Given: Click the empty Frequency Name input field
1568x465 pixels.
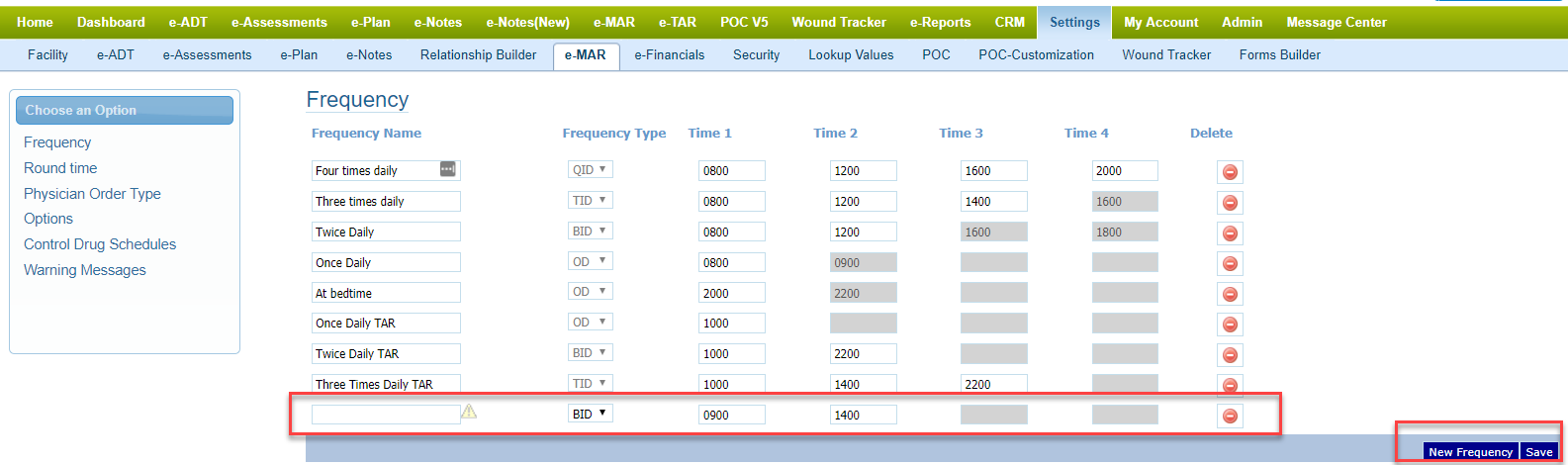Looking at the screenshot, I should click(x=385, y=415).
